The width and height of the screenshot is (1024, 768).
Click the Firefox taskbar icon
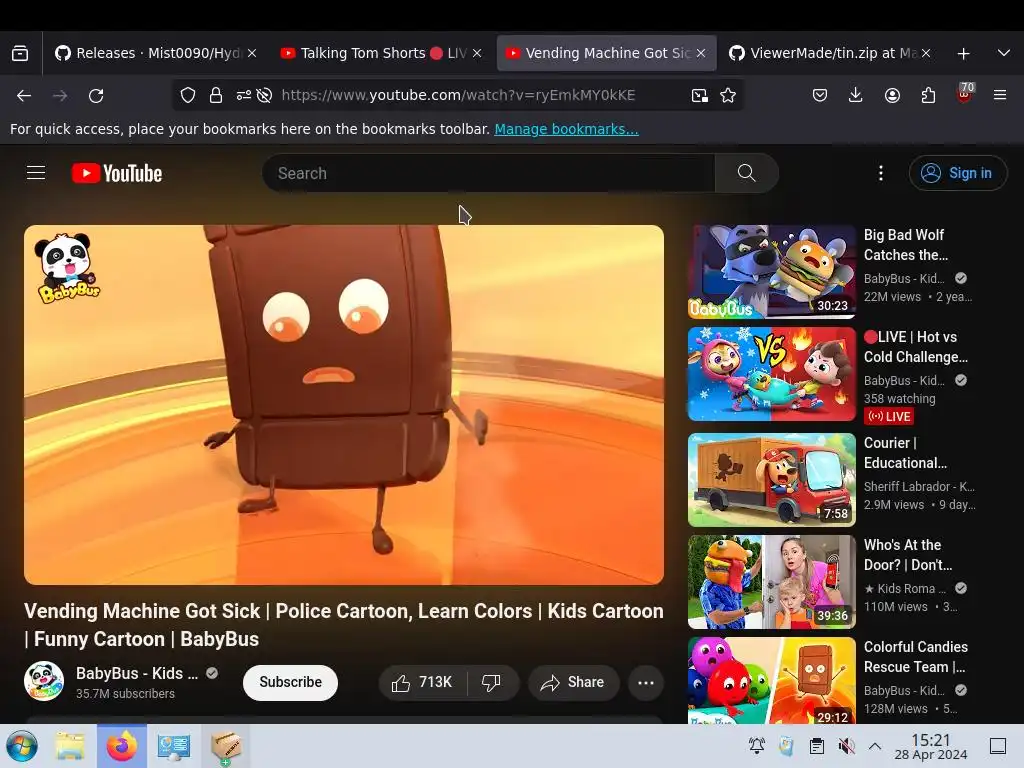121,746
